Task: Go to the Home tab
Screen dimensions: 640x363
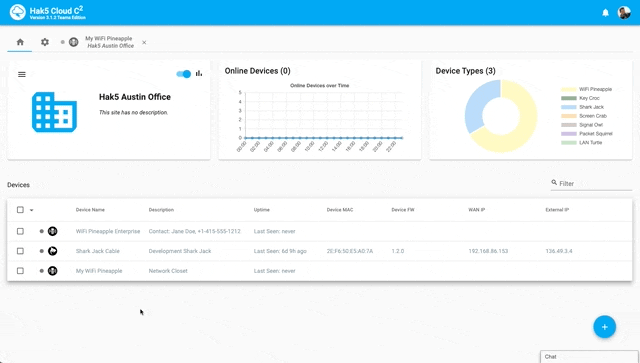Action: coord(20,42)
